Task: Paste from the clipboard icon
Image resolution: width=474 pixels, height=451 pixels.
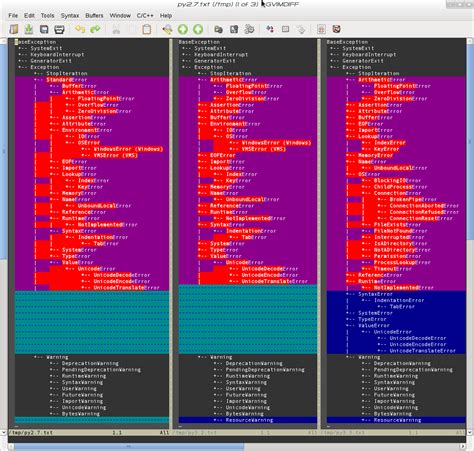Action: coord(147,29)
